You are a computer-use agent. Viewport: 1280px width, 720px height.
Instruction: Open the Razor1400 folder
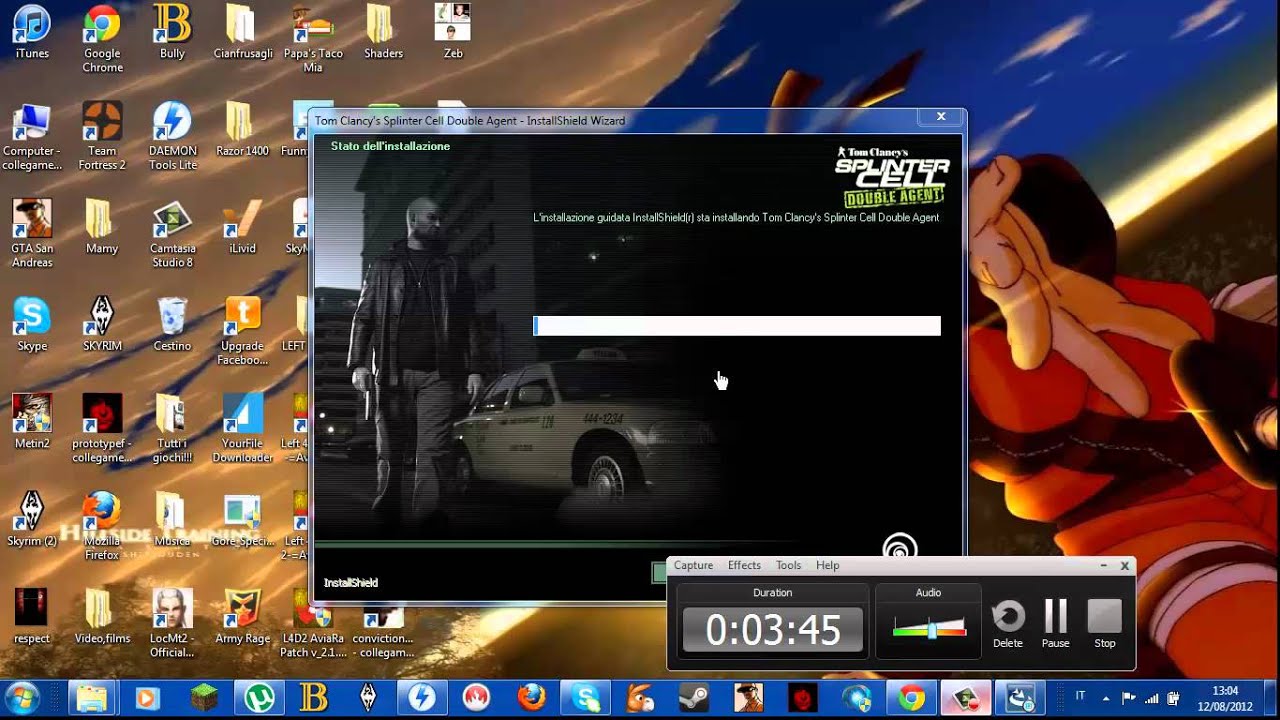coord(242,129)
